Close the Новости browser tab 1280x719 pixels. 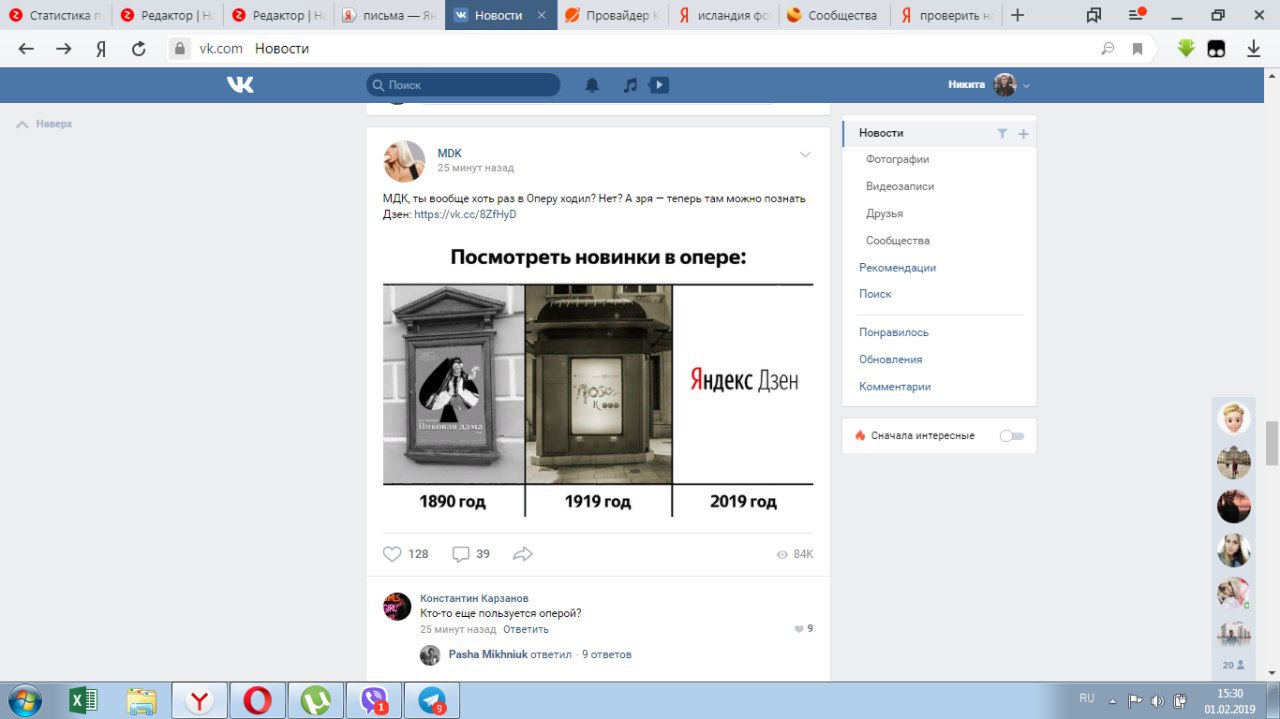tap(542, 15)
